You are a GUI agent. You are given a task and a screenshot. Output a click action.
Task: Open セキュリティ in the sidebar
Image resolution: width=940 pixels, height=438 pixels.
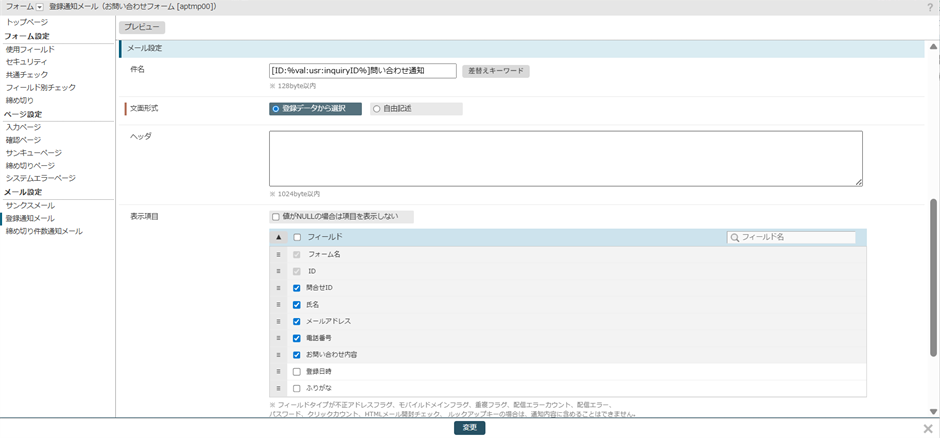click(26, 62)
